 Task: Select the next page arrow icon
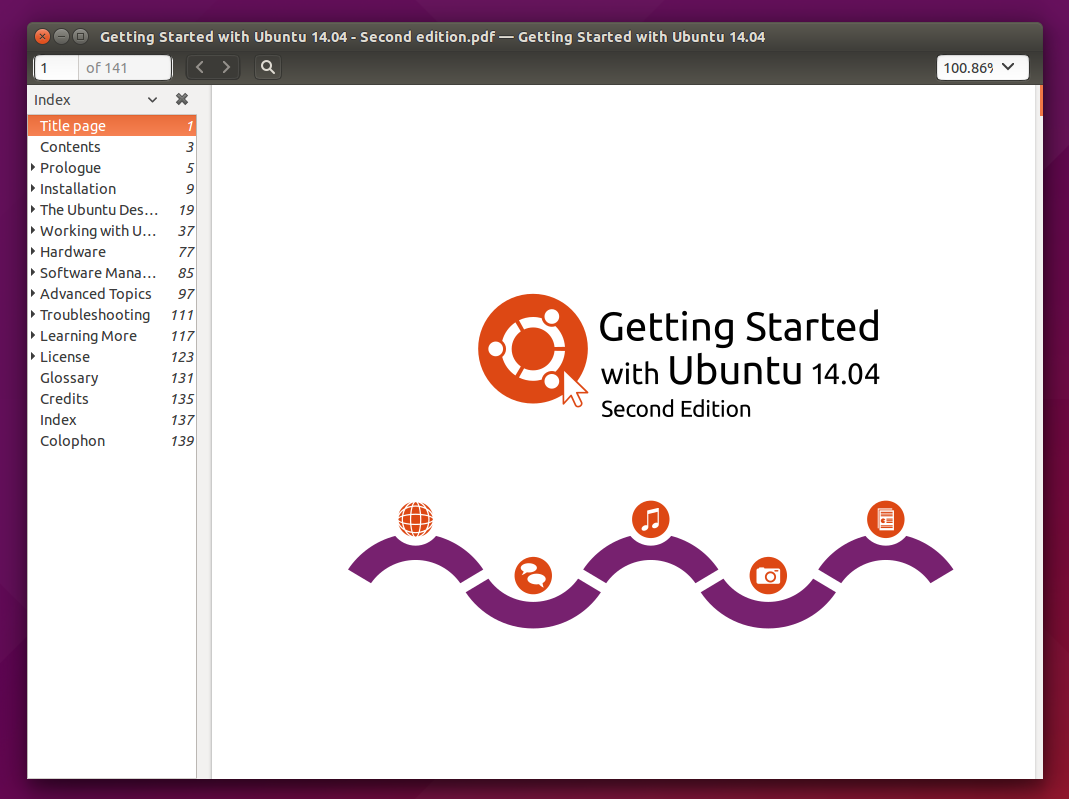[226, 67]
